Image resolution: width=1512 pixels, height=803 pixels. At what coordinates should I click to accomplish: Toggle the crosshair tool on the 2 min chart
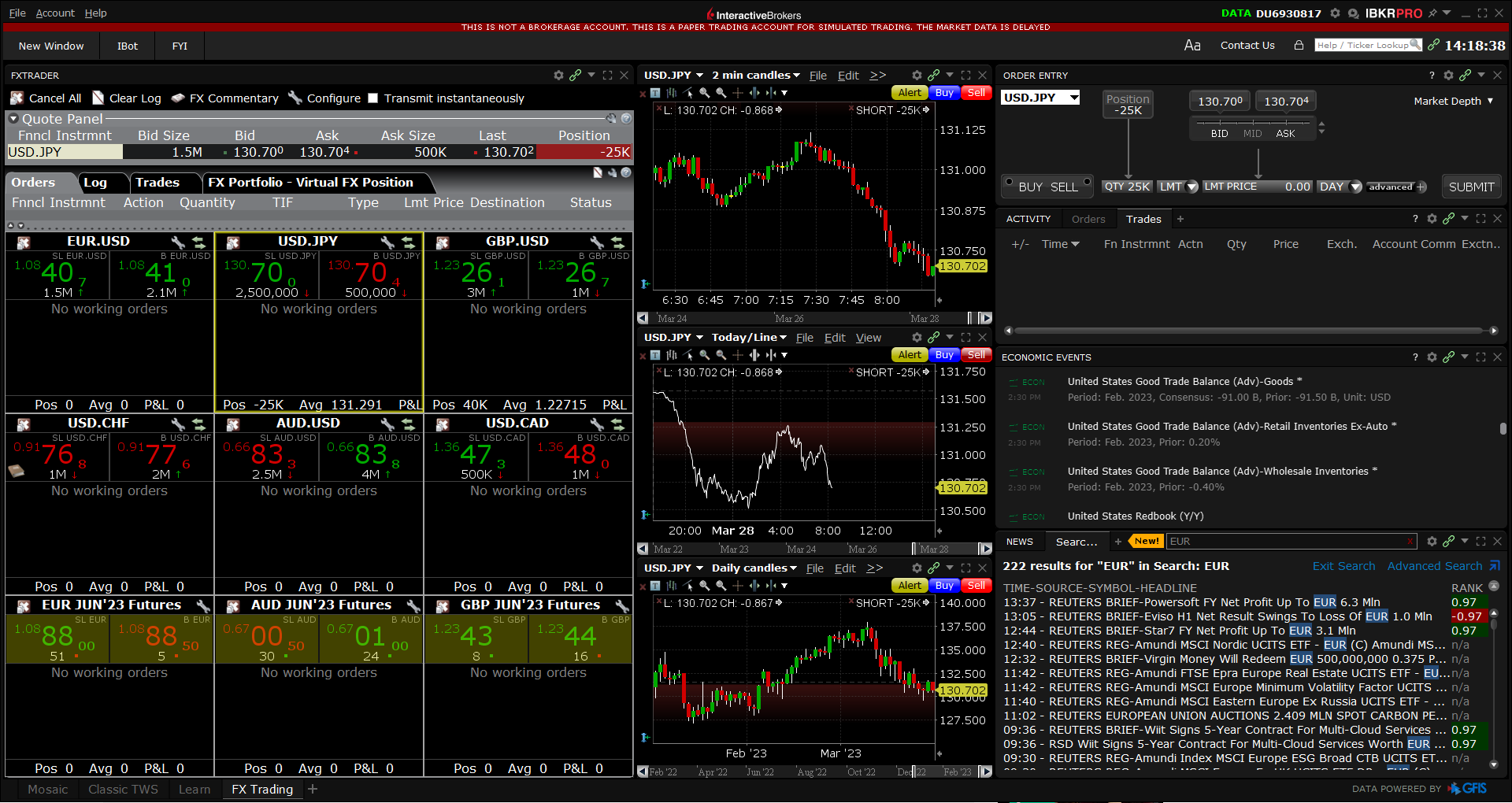tap(737, 93)
